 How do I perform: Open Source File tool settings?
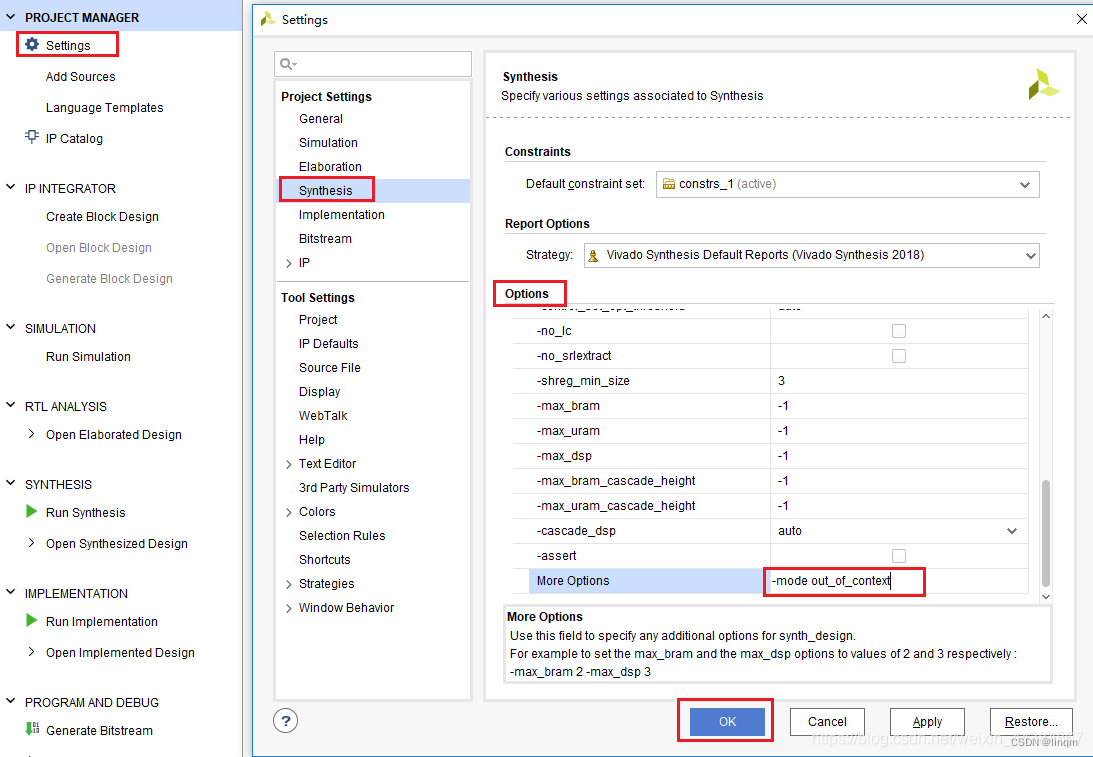click(330, 367)
